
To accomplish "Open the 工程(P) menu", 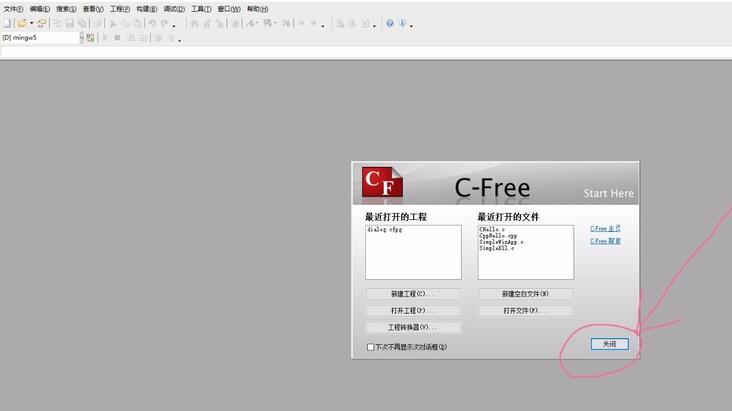I will click(x=120, y=9).
